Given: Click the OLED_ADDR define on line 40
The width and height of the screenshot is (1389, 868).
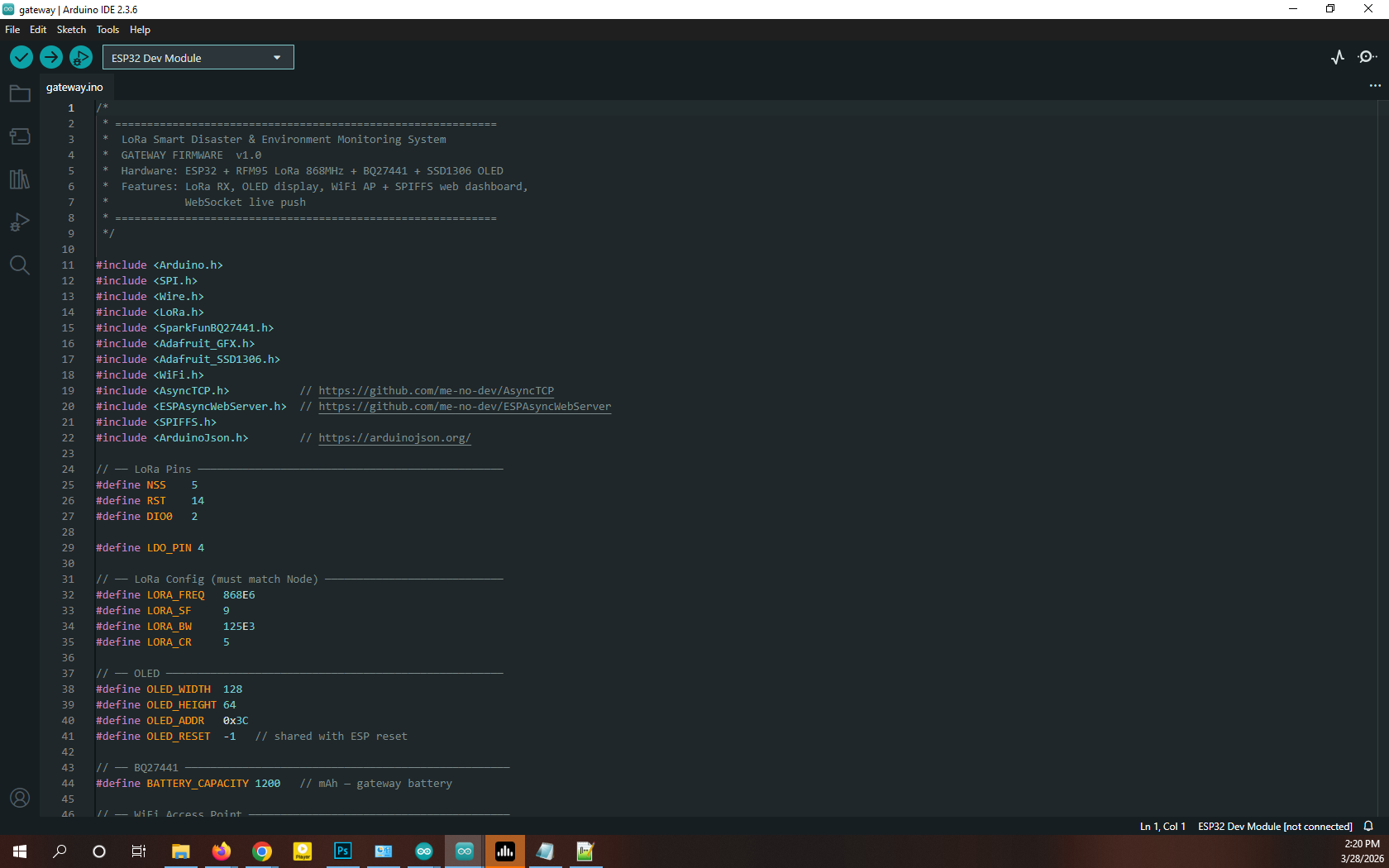Looking at the screenshot, I should [x=172, y=721].
